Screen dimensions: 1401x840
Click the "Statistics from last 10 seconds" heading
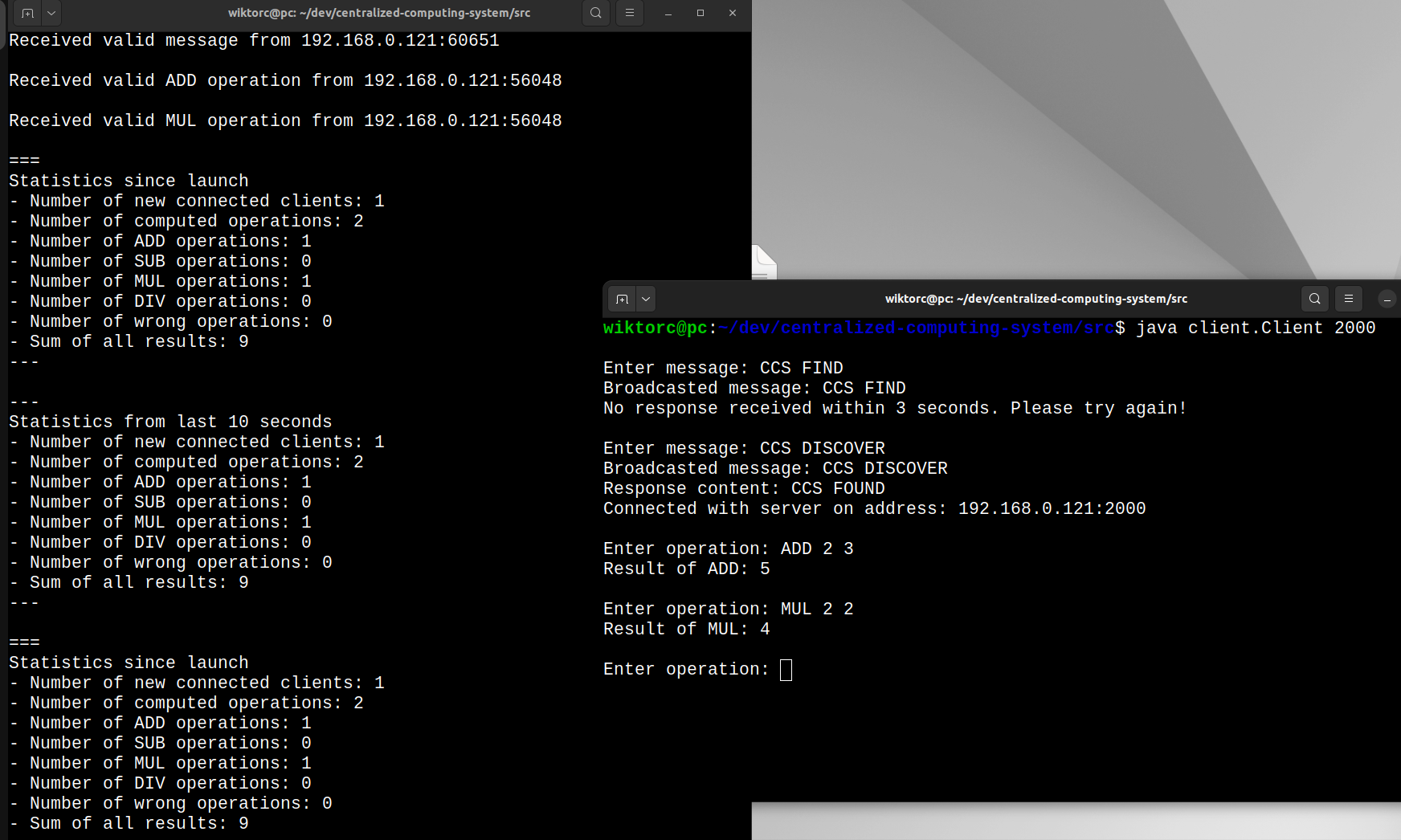click(170, 422)
